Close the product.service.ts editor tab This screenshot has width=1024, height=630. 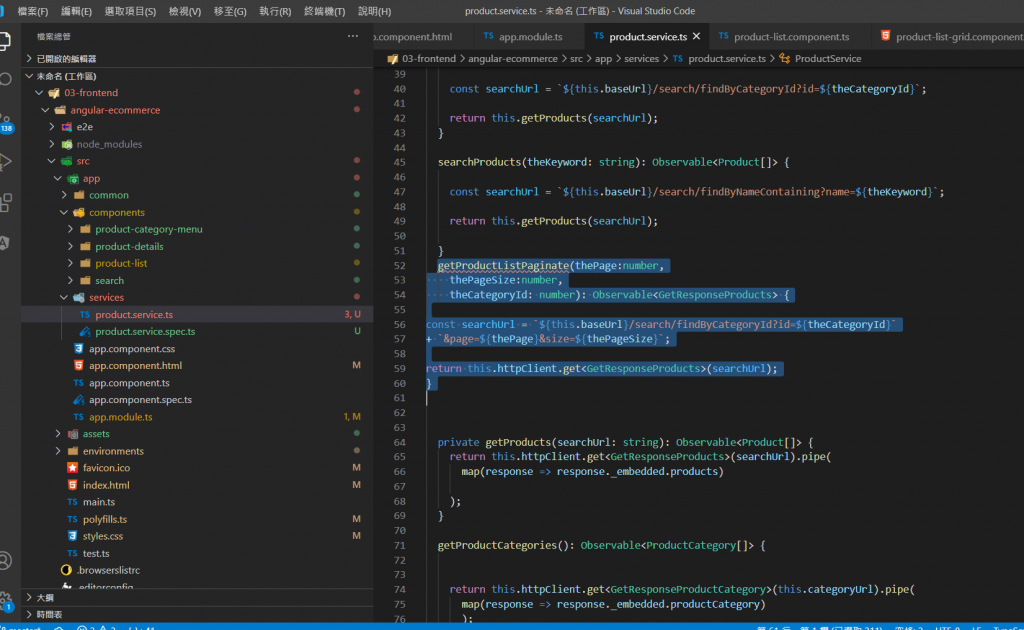(x=696, y=36)
